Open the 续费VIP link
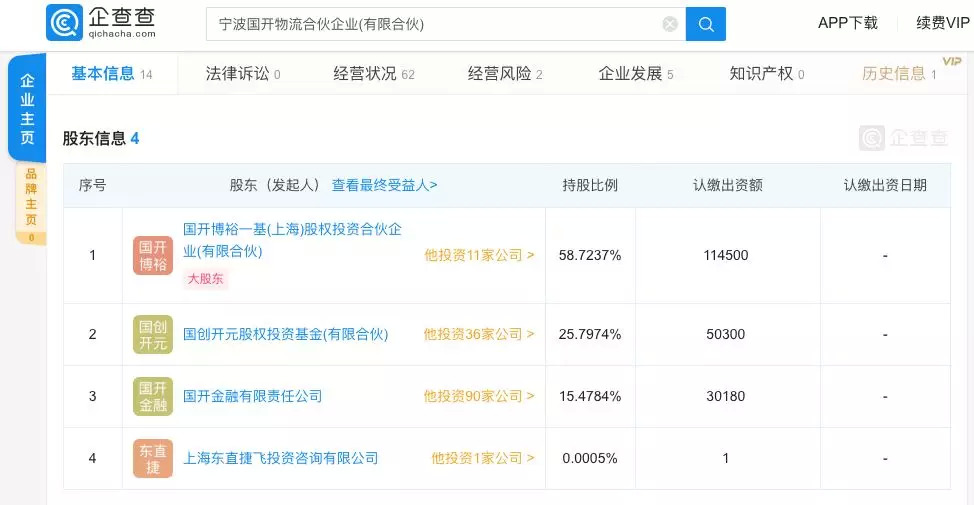974x505 pixels. [x=943, y=23]
